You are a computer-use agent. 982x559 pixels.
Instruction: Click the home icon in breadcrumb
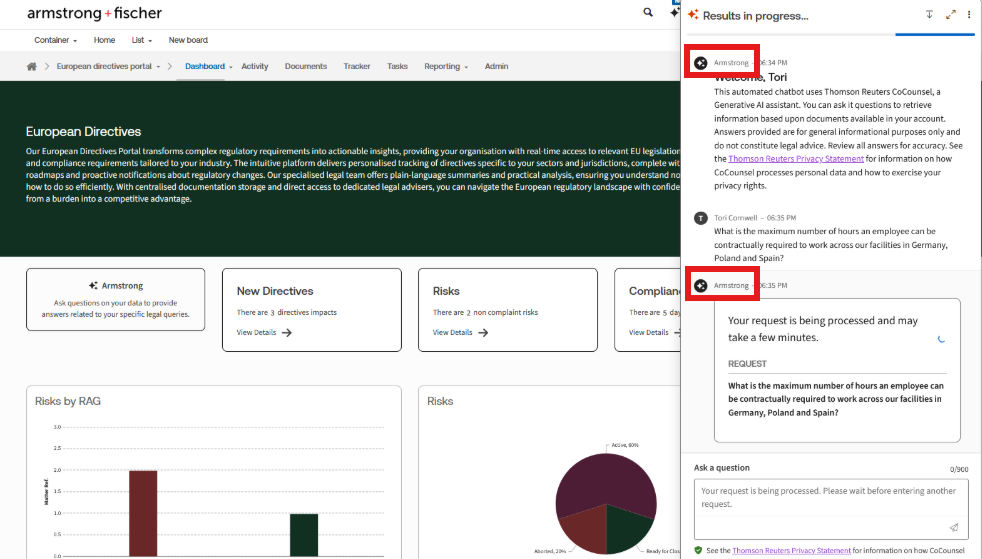[x=32, y=67]
